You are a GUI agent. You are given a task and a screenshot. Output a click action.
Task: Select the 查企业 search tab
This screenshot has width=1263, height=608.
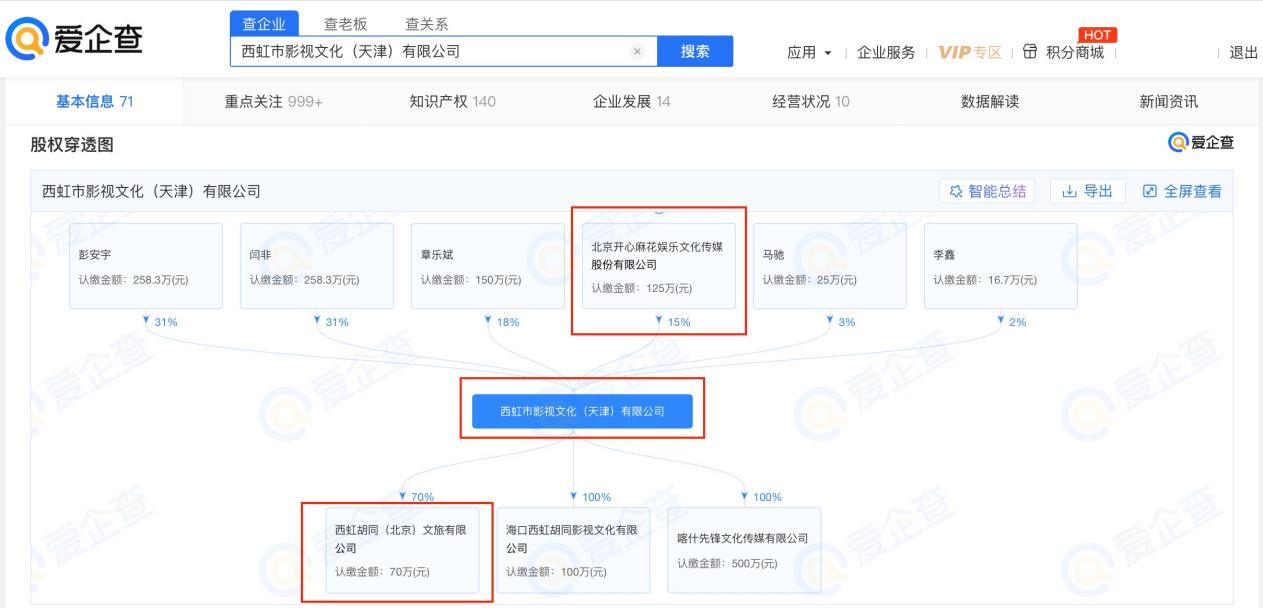pos(264,24)
